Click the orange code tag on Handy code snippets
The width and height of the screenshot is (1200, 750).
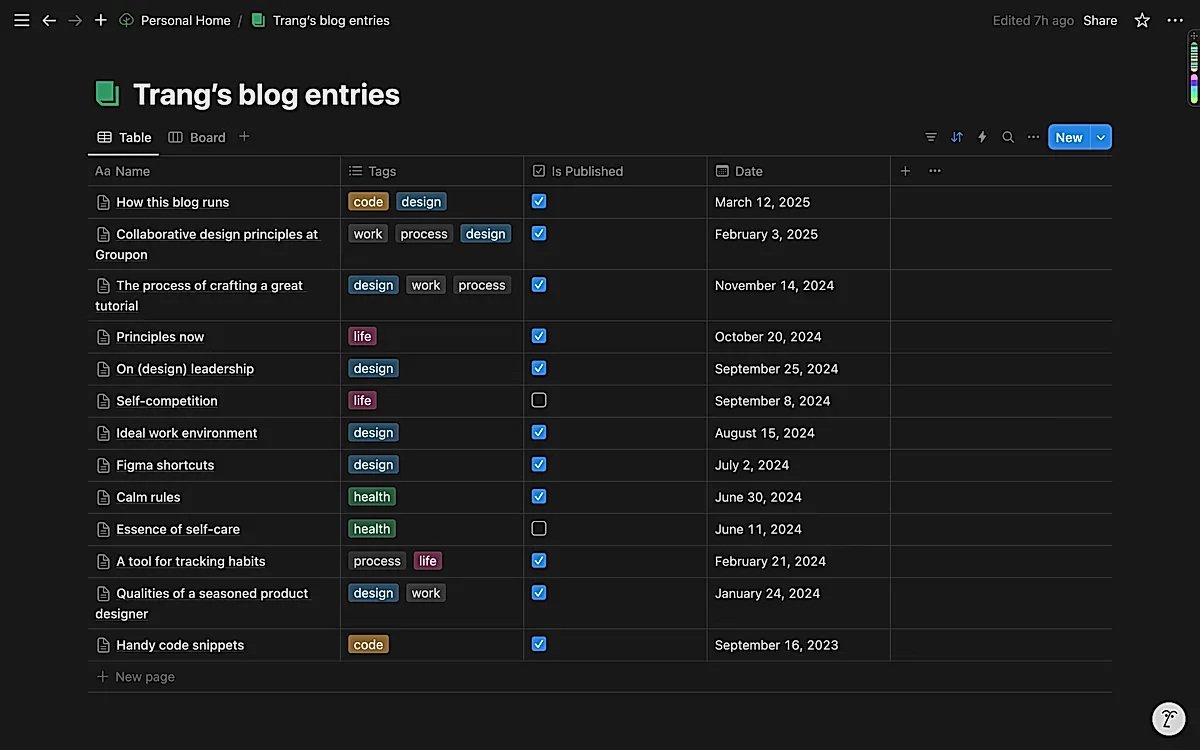click(x=368, y=645)
